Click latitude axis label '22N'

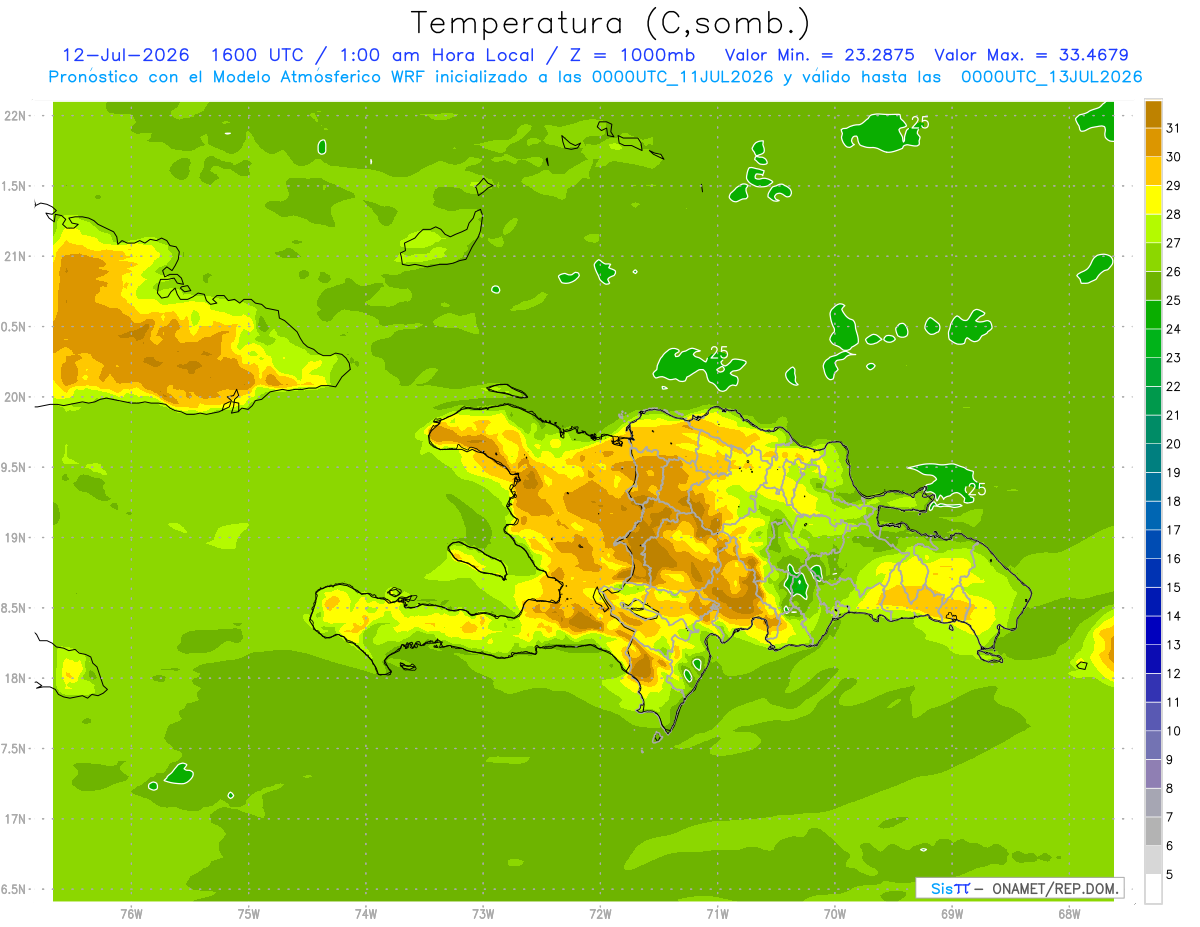[x=16, y=116]
